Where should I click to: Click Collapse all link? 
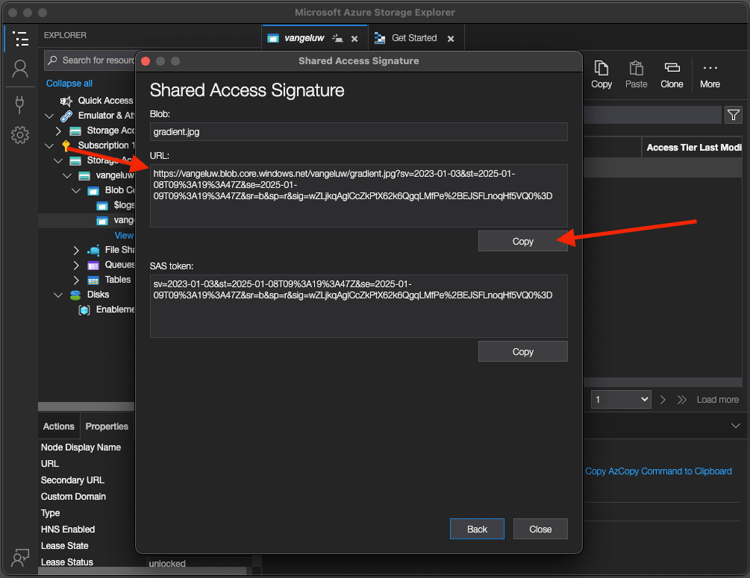(69, 84)
